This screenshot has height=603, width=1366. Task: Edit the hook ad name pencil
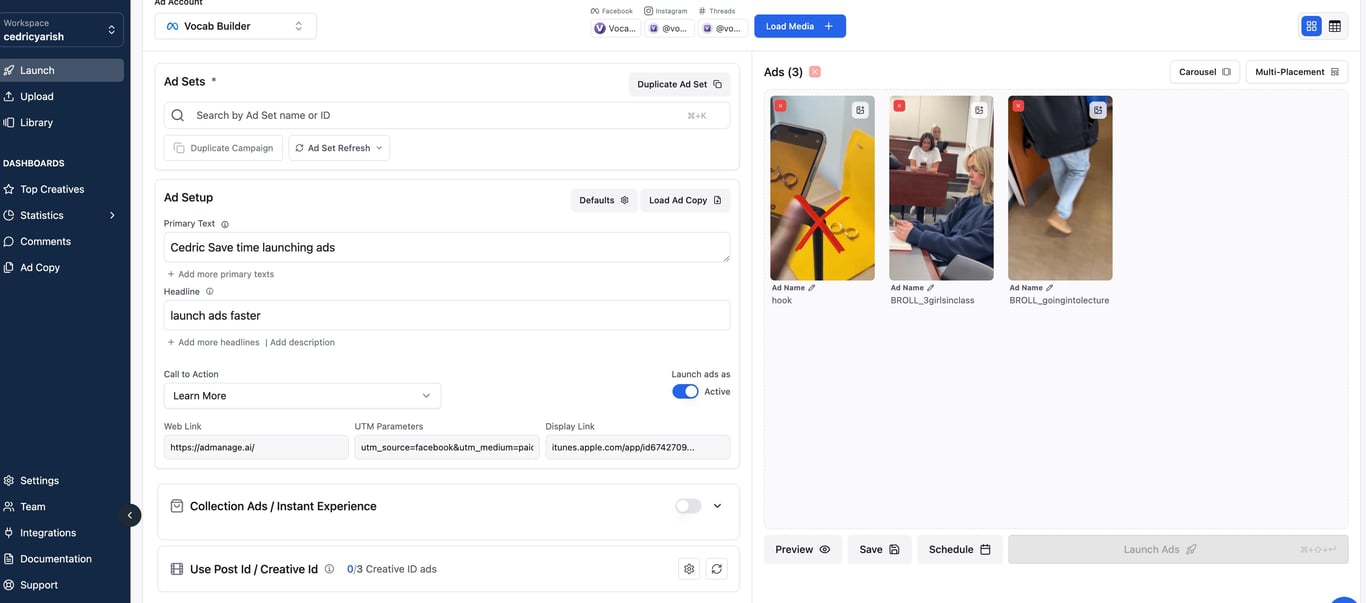811,288
